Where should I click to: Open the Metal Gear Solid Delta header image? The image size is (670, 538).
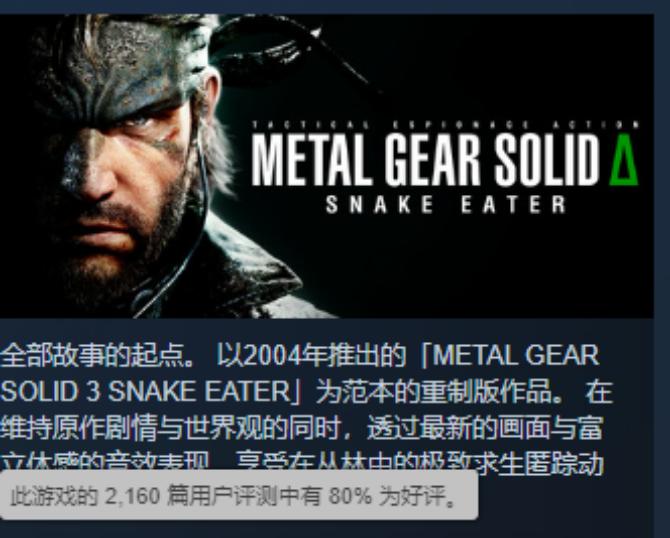pos(326,166)
